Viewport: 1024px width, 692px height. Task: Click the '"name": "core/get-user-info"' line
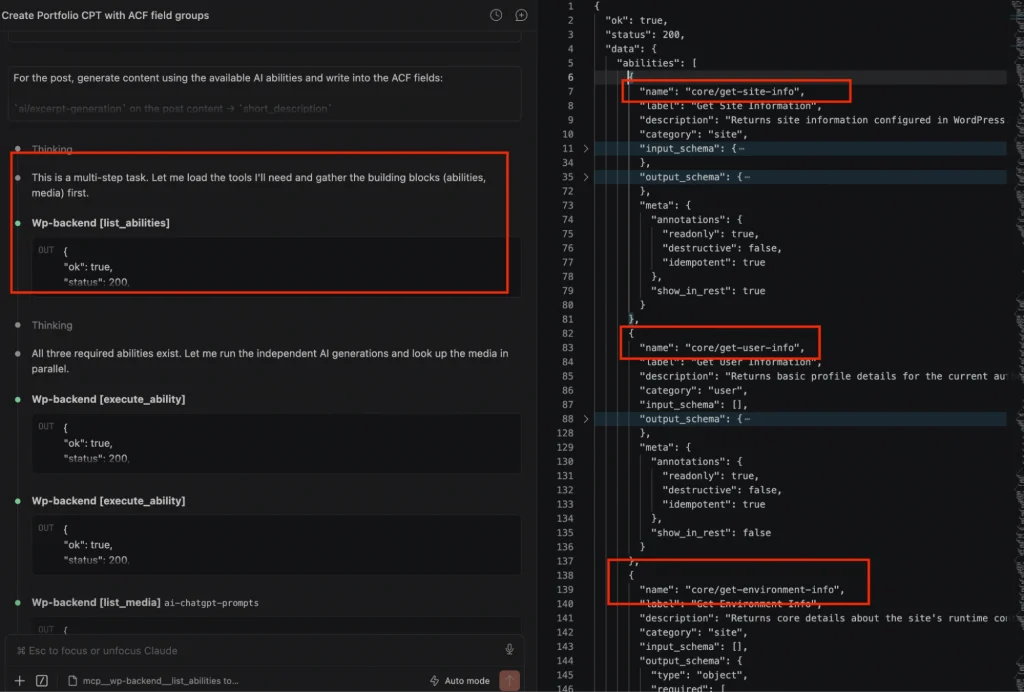tap(722, 348)
